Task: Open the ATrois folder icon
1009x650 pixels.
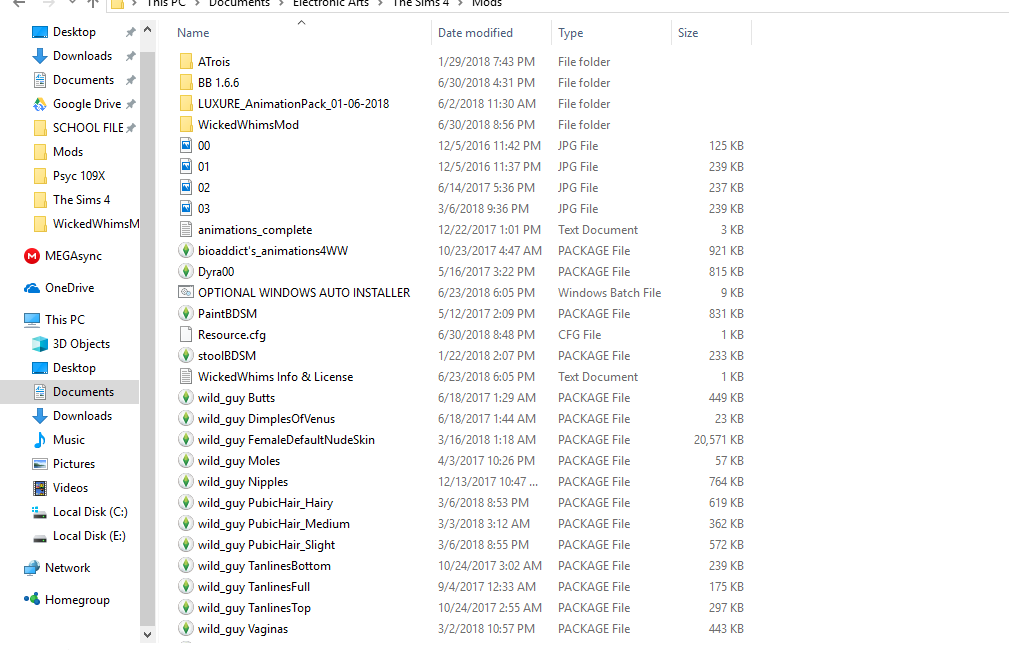Action: tap(186, 62)
